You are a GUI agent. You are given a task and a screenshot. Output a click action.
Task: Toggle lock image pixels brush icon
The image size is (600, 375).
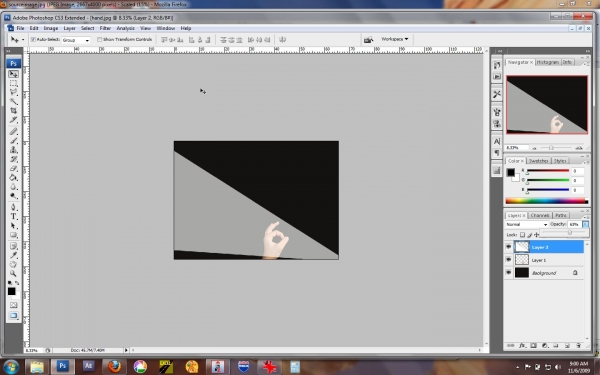[530, 235]
